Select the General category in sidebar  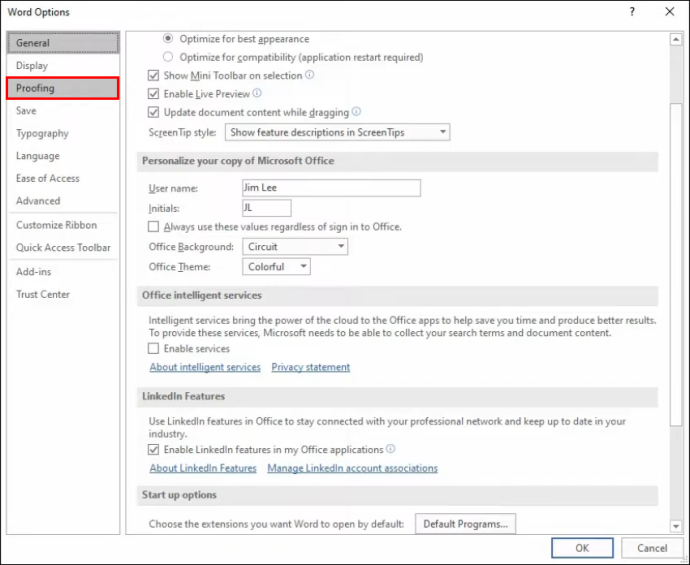point(63,43)
